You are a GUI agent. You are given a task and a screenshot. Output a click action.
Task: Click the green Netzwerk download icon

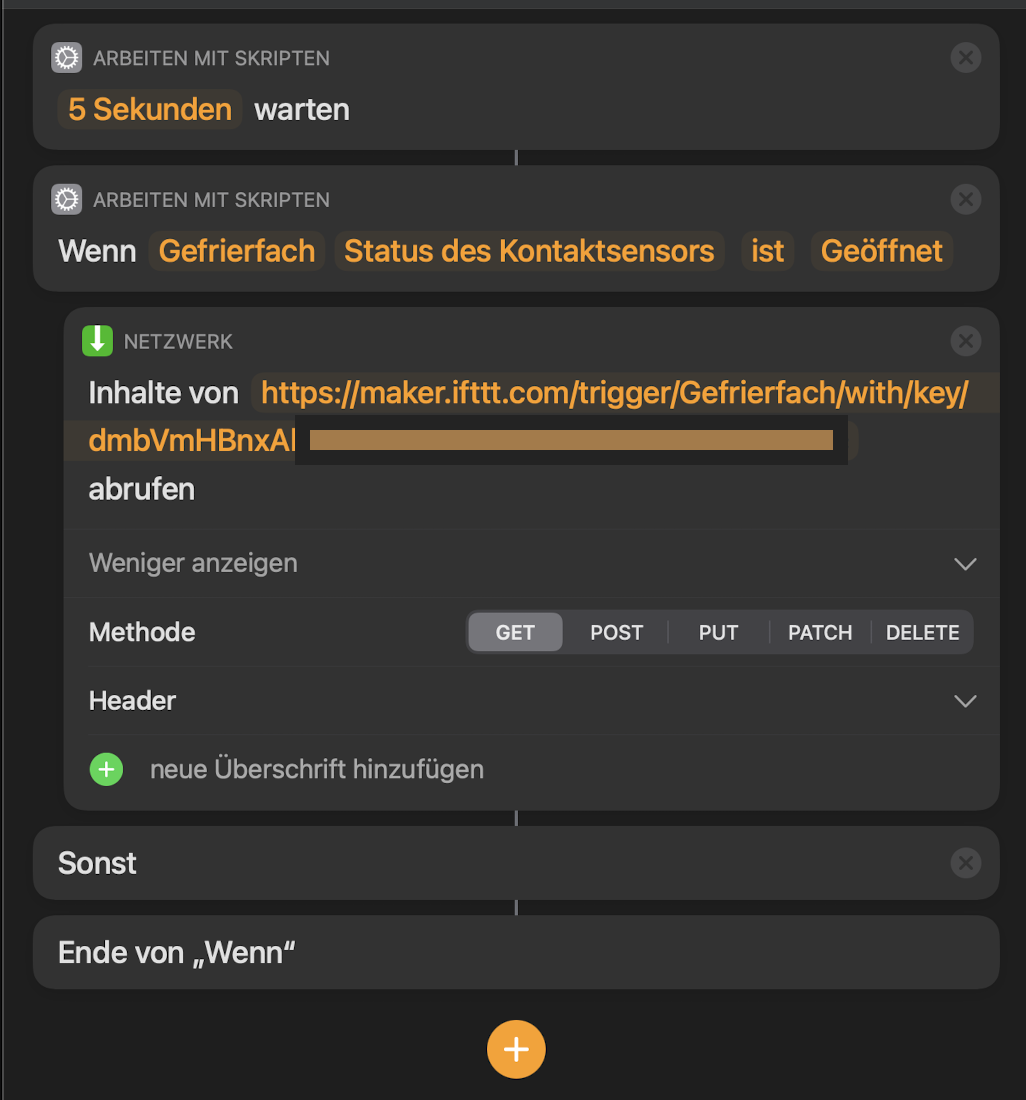pos(97,342)
